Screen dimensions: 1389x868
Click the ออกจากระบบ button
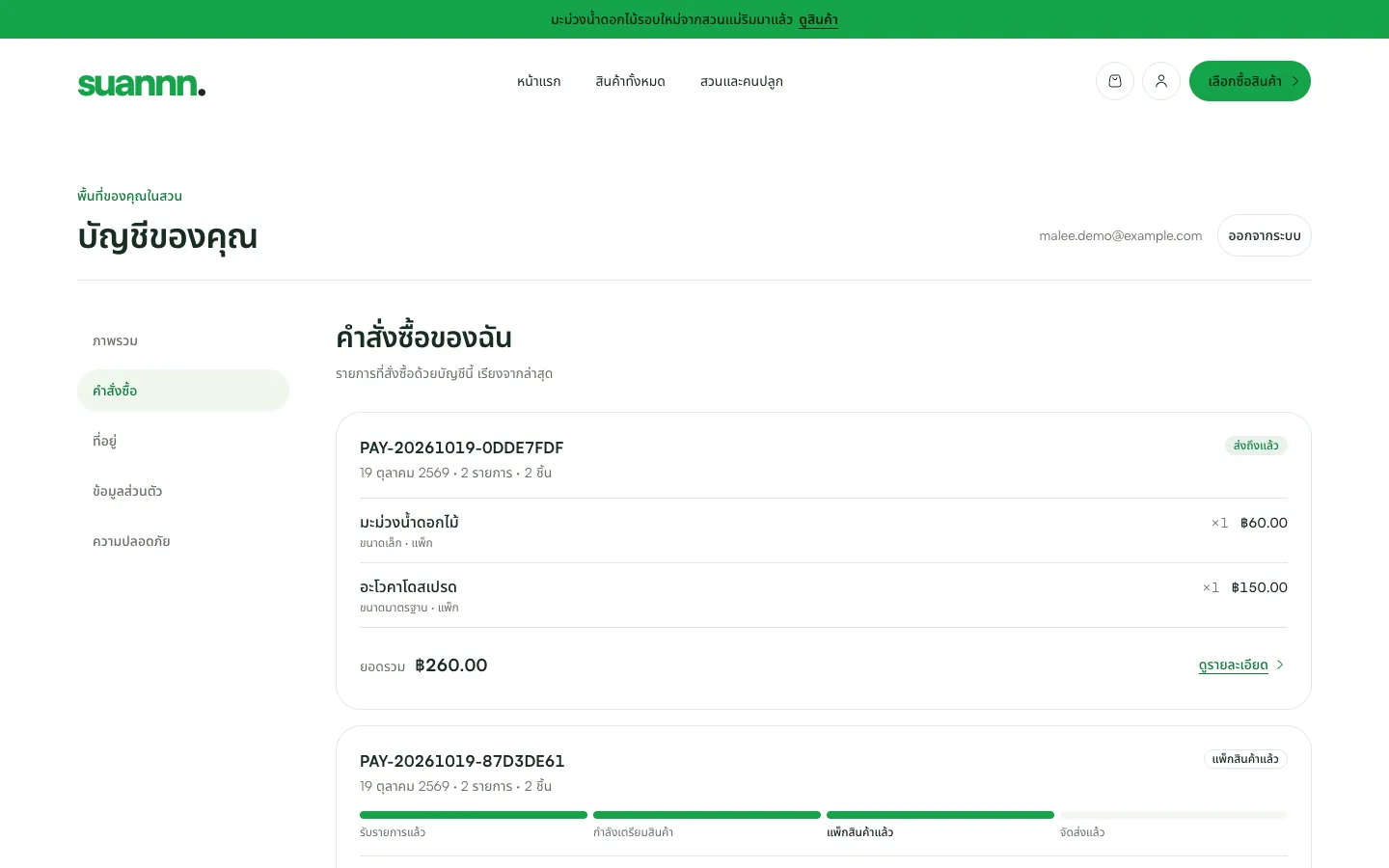[1265, 235]
